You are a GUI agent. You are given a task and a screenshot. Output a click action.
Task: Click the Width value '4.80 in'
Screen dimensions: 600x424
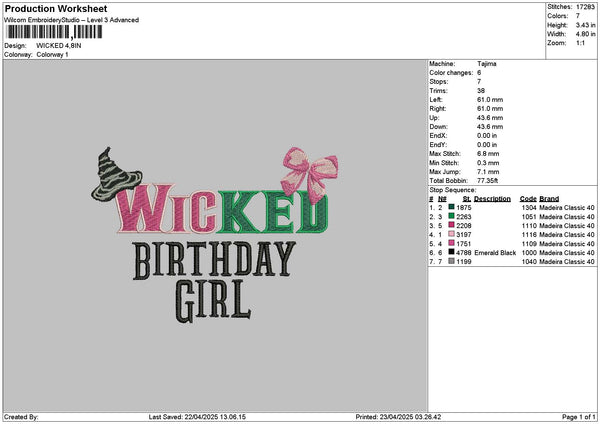(585, 34)
